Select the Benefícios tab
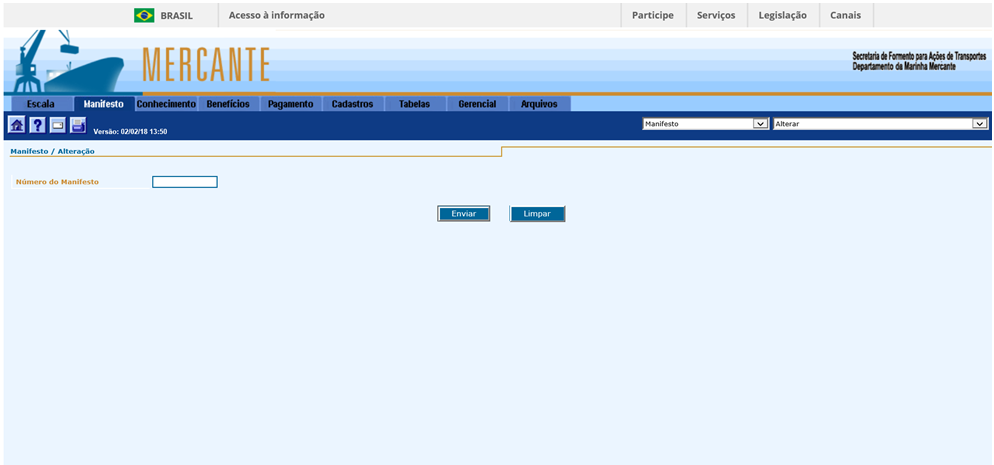The image size is (994, 465). pyautogui.click(x=228, y=104)
